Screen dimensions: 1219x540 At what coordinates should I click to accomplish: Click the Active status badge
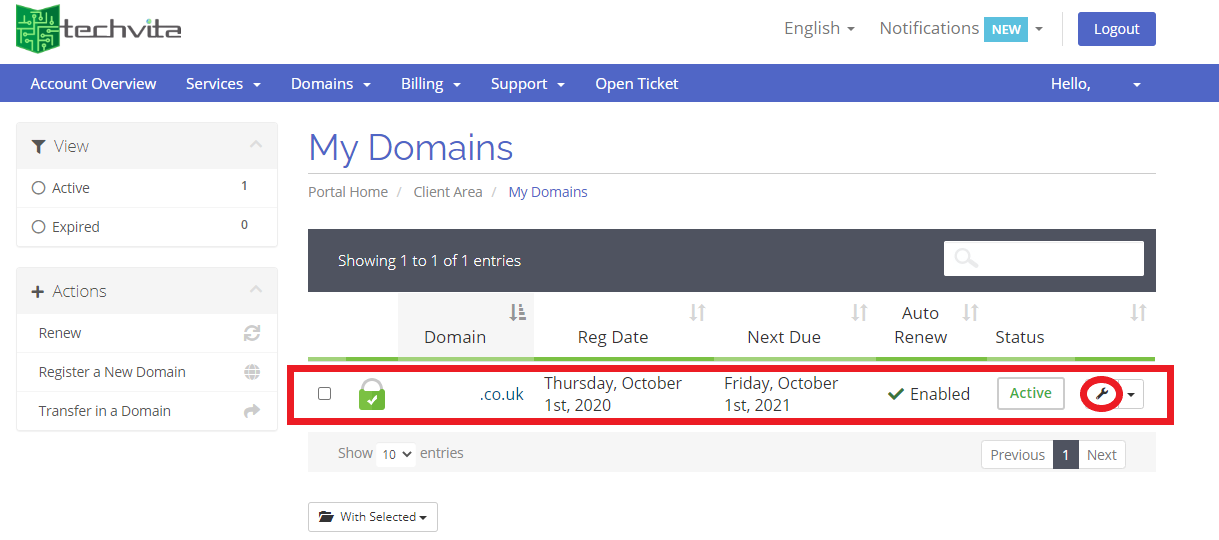click(x=1031, y=393)
